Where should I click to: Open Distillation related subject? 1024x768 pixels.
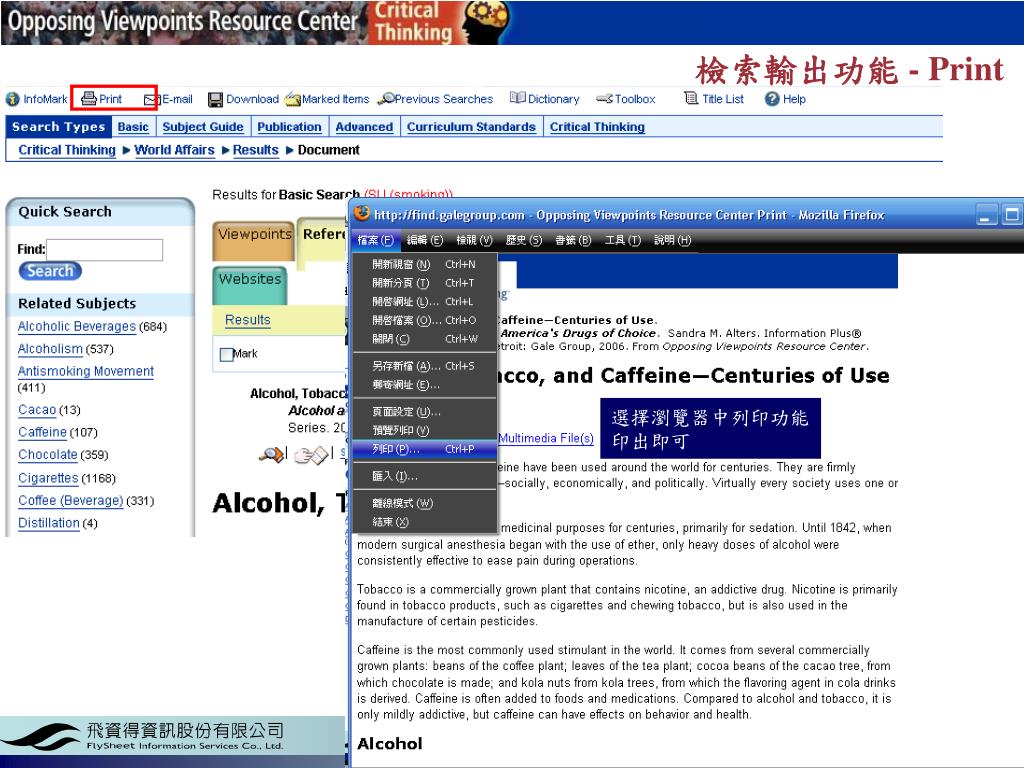49,522
